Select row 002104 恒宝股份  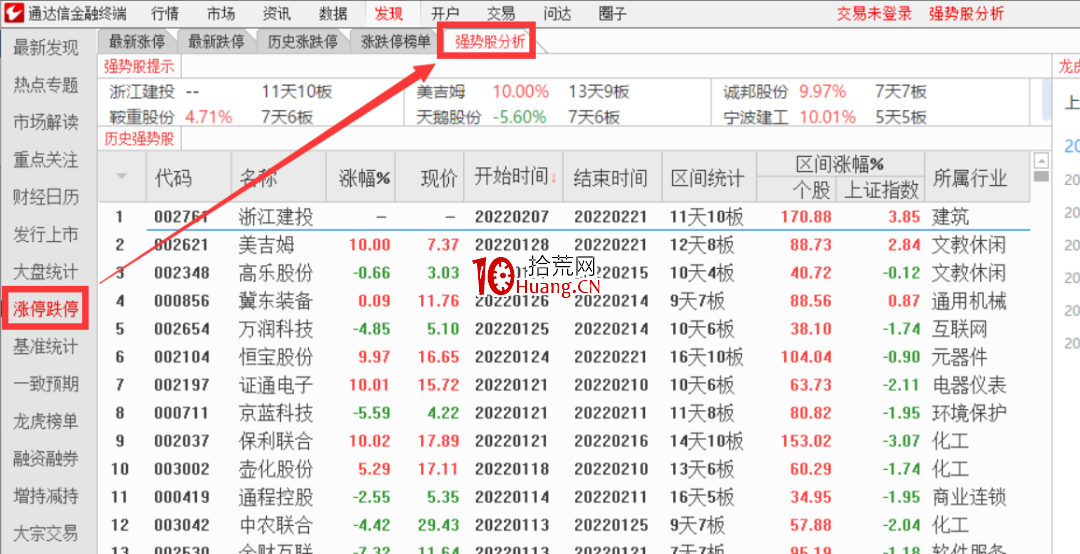[564, 357]
